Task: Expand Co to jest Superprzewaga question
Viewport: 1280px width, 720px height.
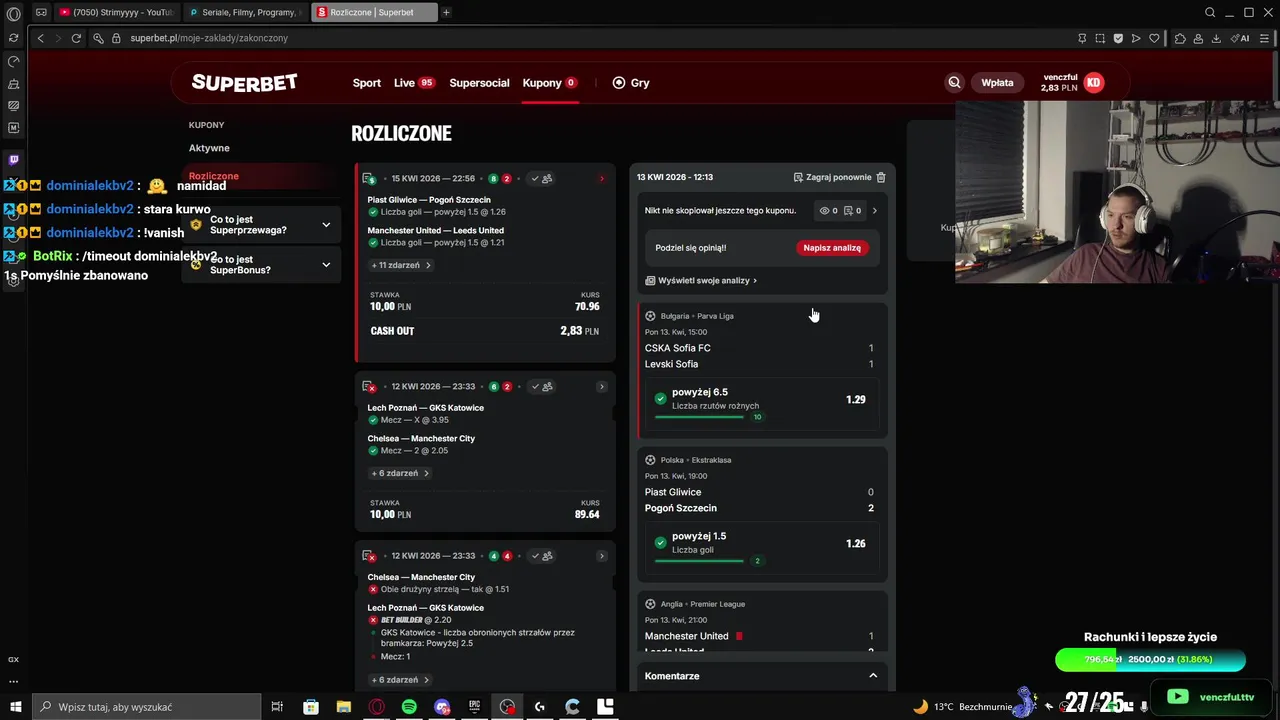Action: (261, 225)
